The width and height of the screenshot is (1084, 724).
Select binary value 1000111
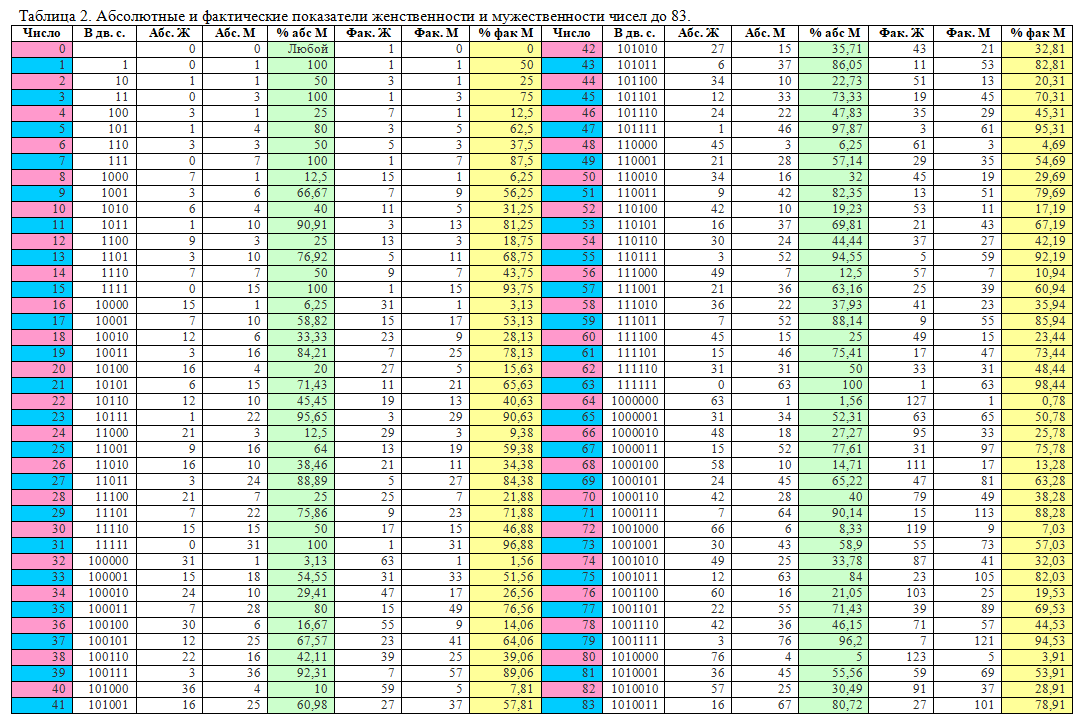[633, 513]
